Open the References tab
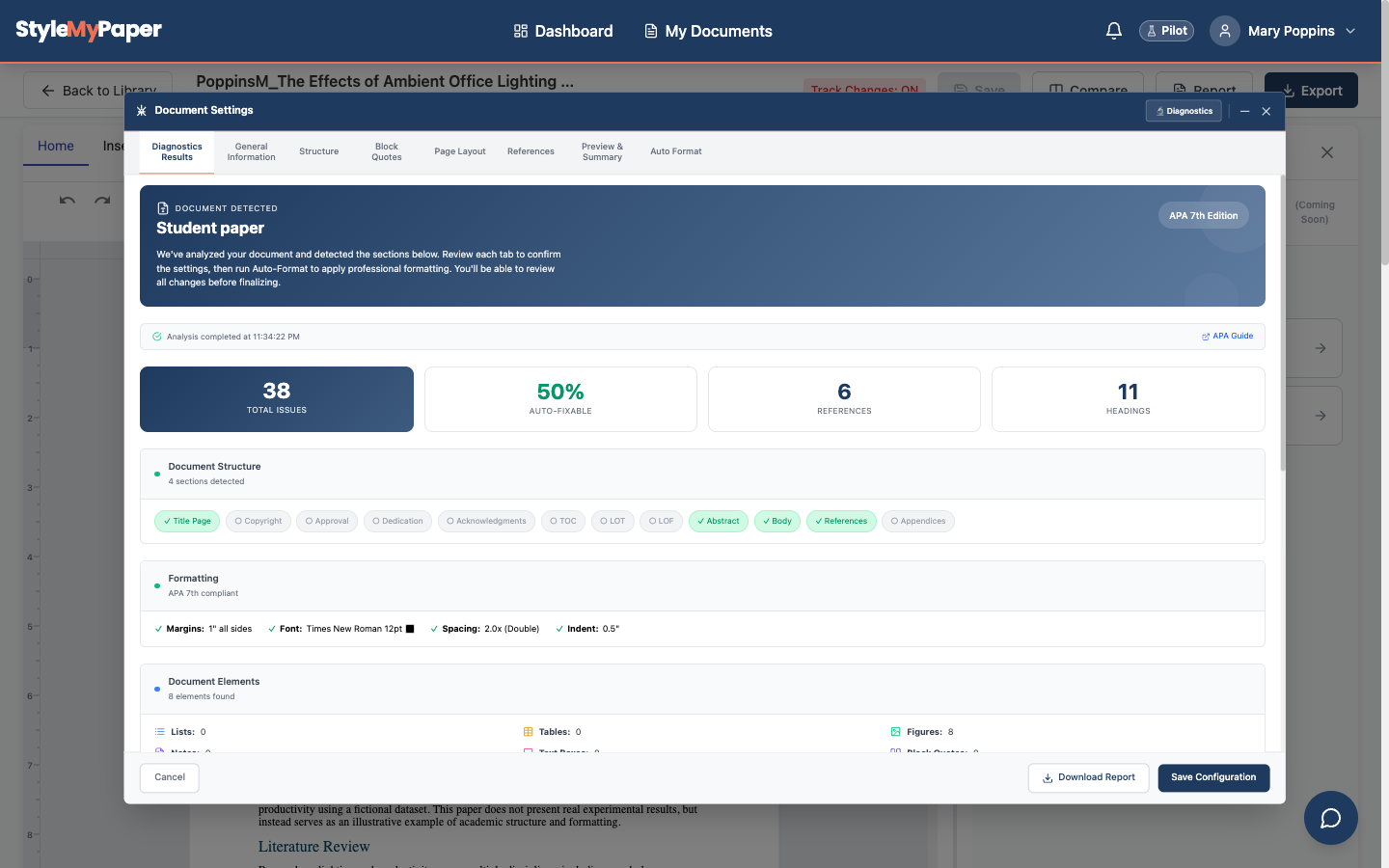 pos(531,151)
